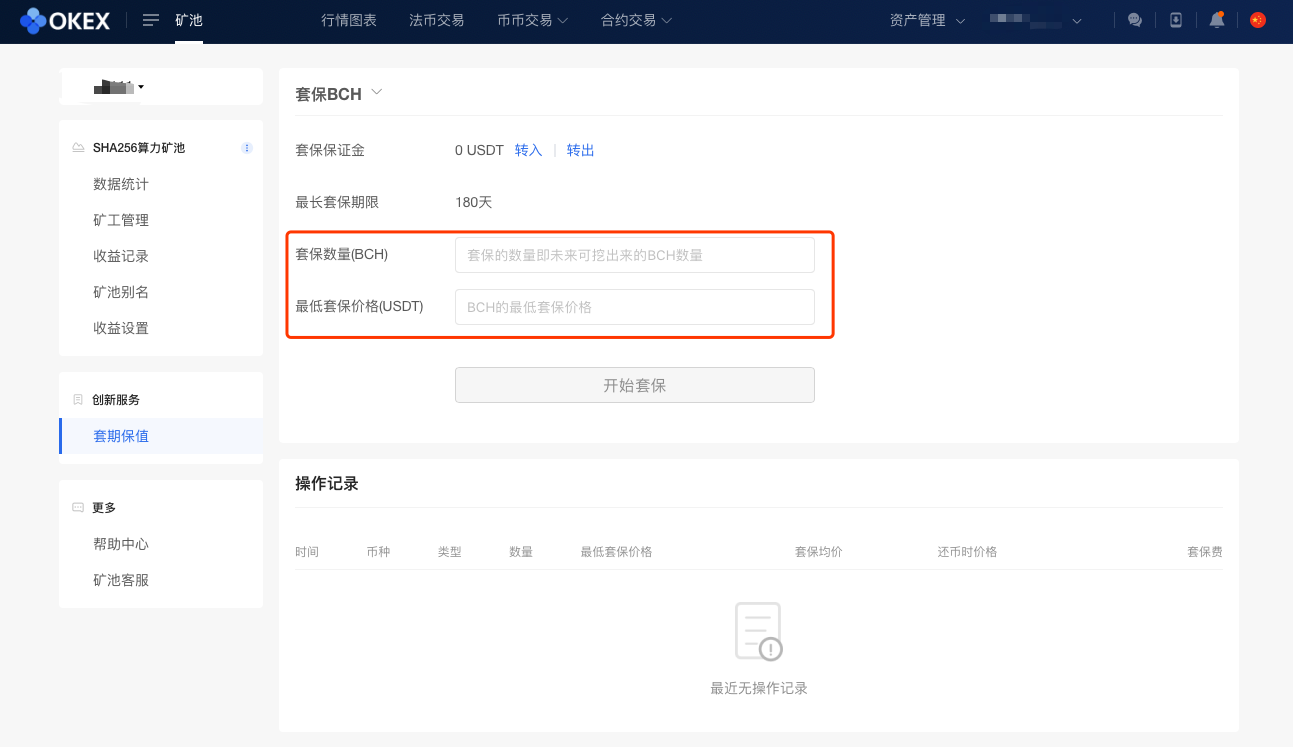Click the 创新服务 section icon
Image resolution: width=1293 pixels, height=747 pixels.
78,400
